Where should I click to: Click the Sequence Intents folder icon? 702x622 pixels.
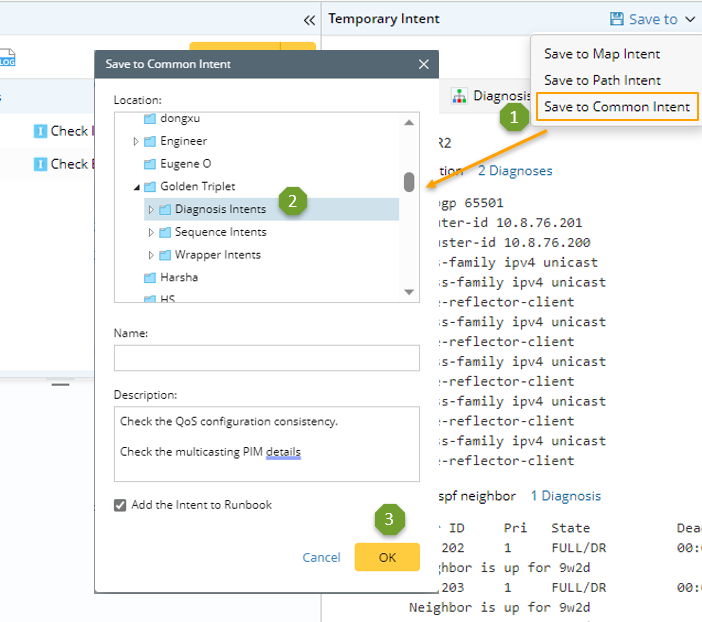pos(165,232)
